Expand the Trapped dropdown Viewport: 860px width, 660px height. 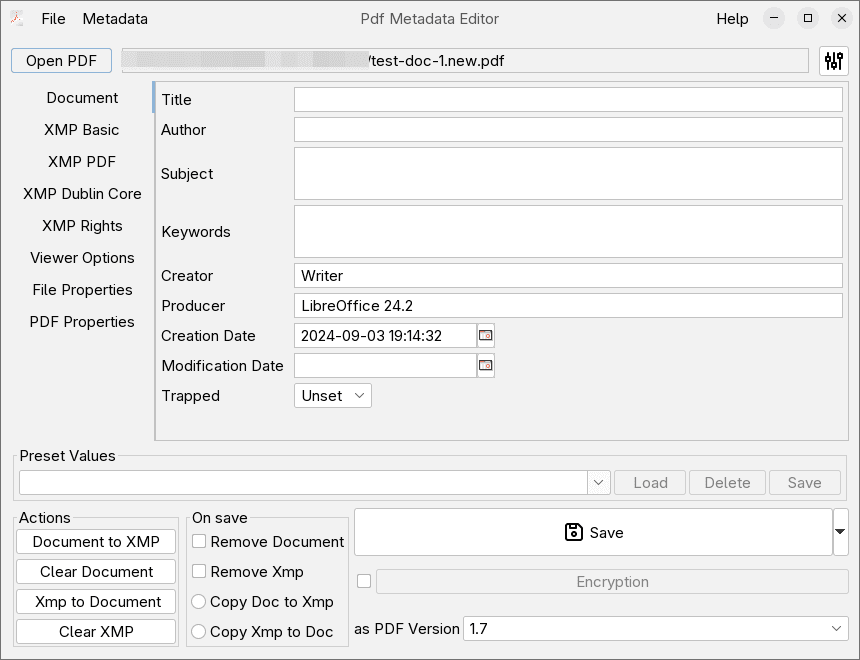pyautogui.click(x=333, y=396)
